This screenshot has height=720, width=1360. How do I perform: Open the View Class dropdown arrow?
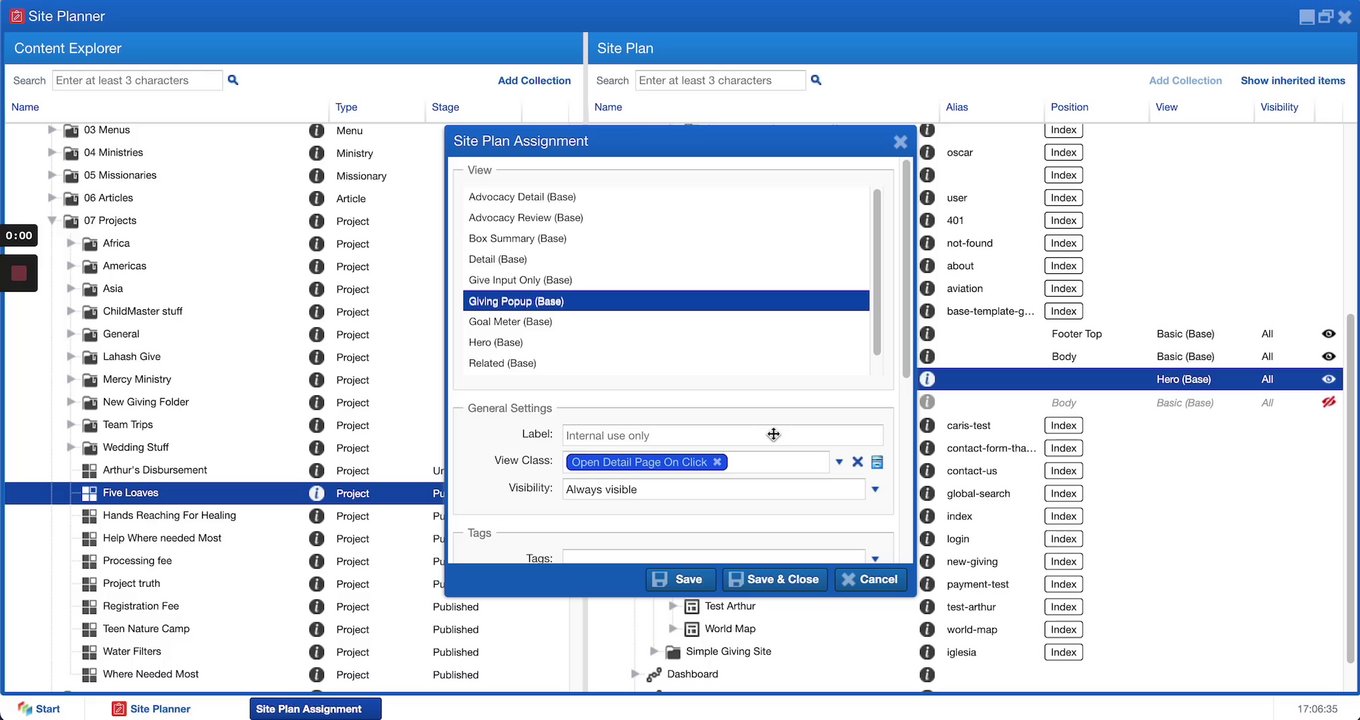coord(839,462)
